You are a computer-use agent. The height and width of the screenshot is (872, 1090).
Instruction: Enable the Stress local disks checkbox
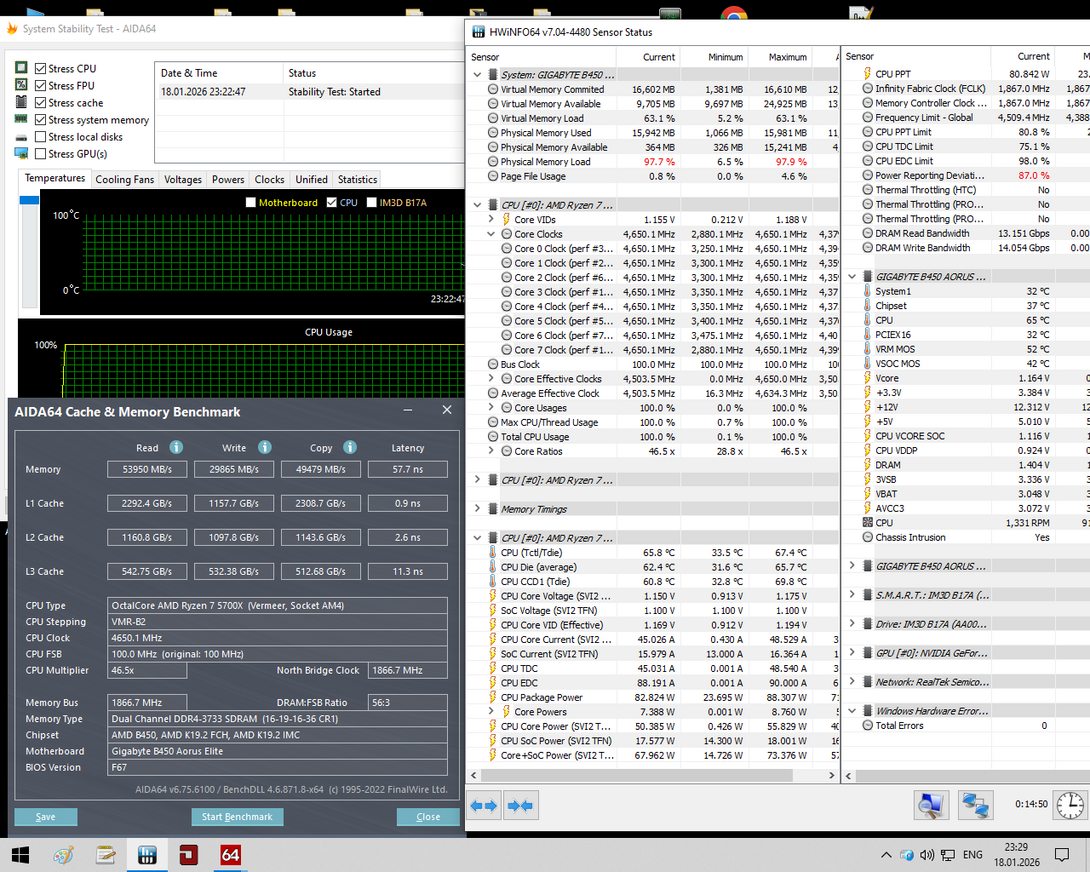pos(41,137)
